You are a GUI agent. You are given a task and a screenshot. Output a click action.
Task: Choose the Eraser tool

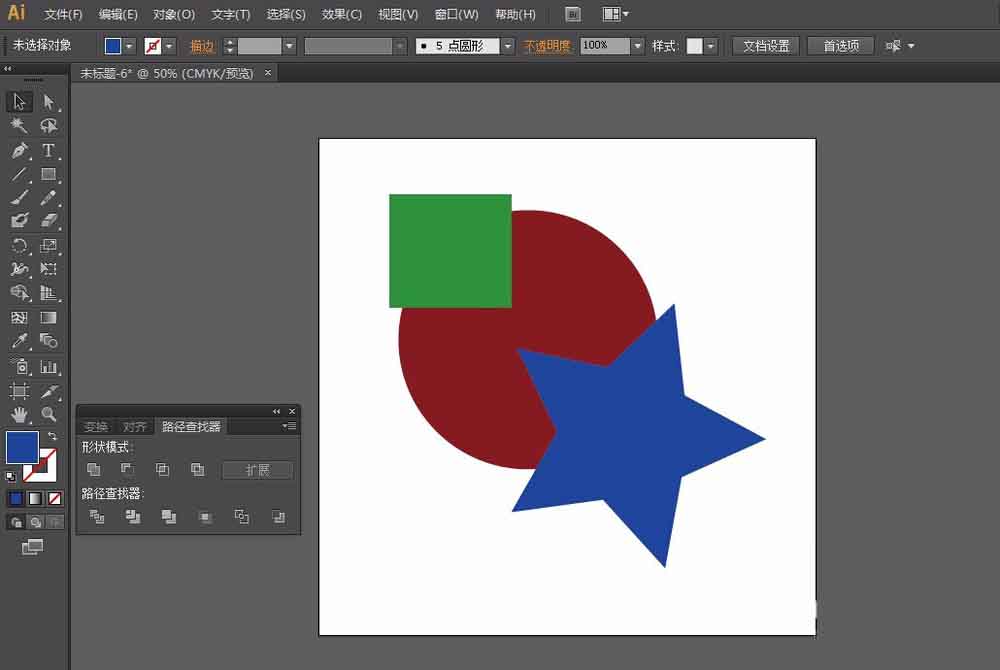[48, 221]
